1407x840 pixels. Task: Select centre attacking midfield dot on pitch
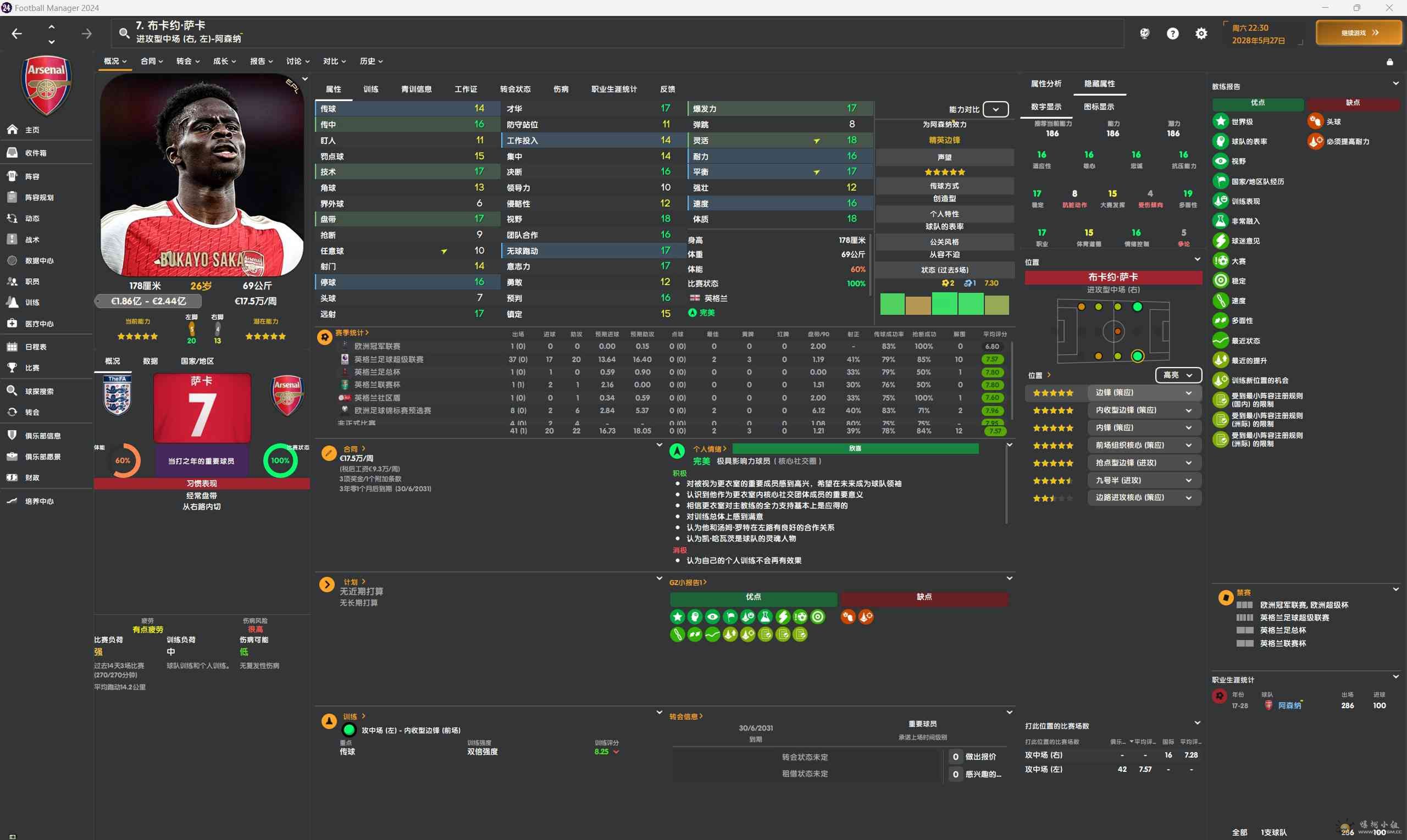1117,331
